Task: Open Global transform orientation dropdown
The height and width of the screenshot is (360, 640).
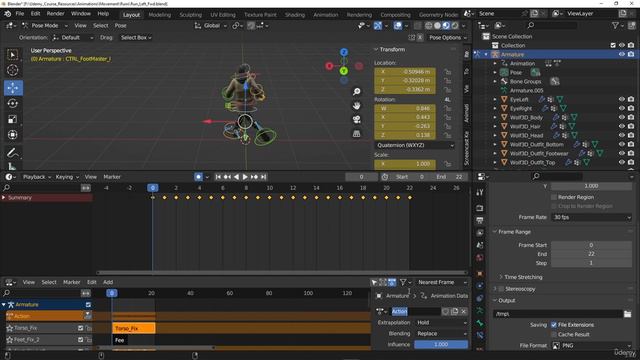Action: (x=211, y=25)
